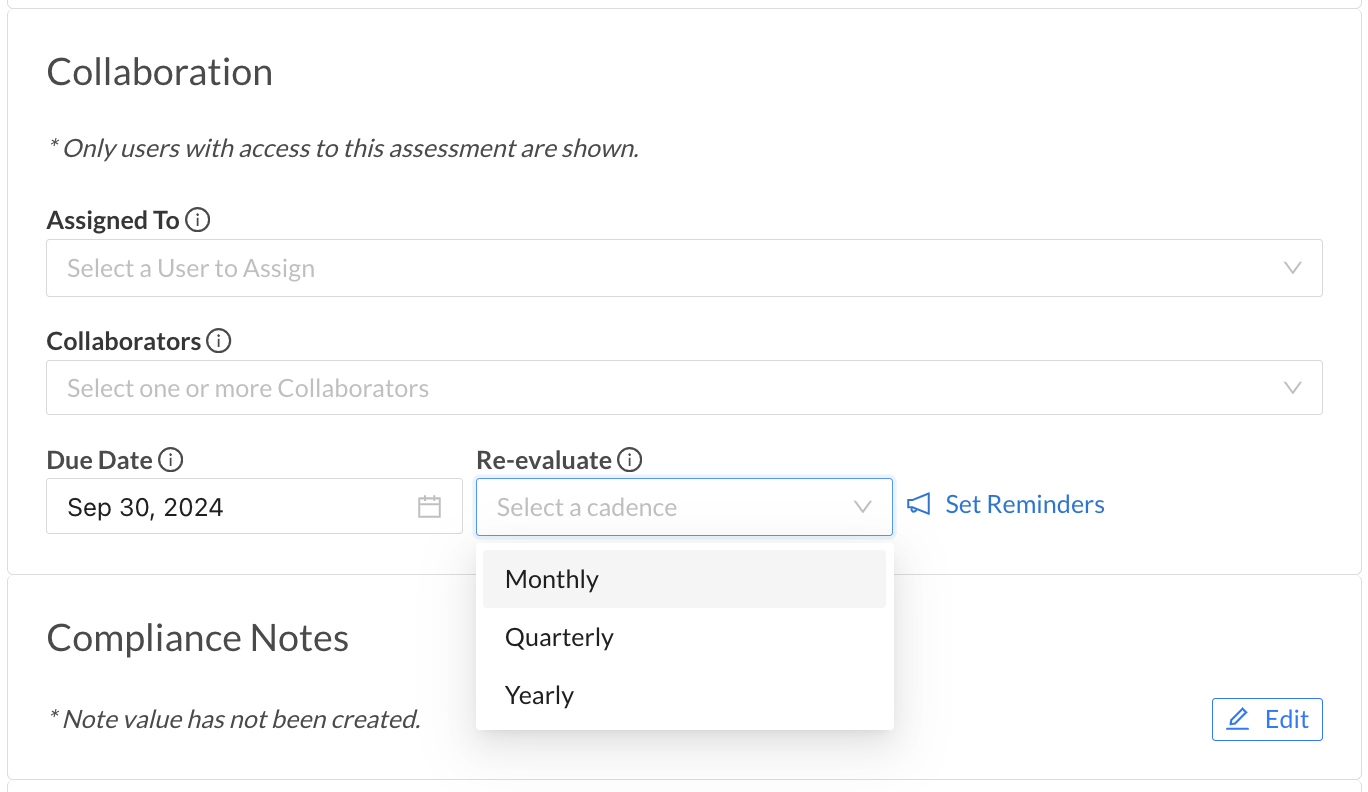Open the Set Reminders link
This screenshot has width=1368, height=792.
(1024, 504)
